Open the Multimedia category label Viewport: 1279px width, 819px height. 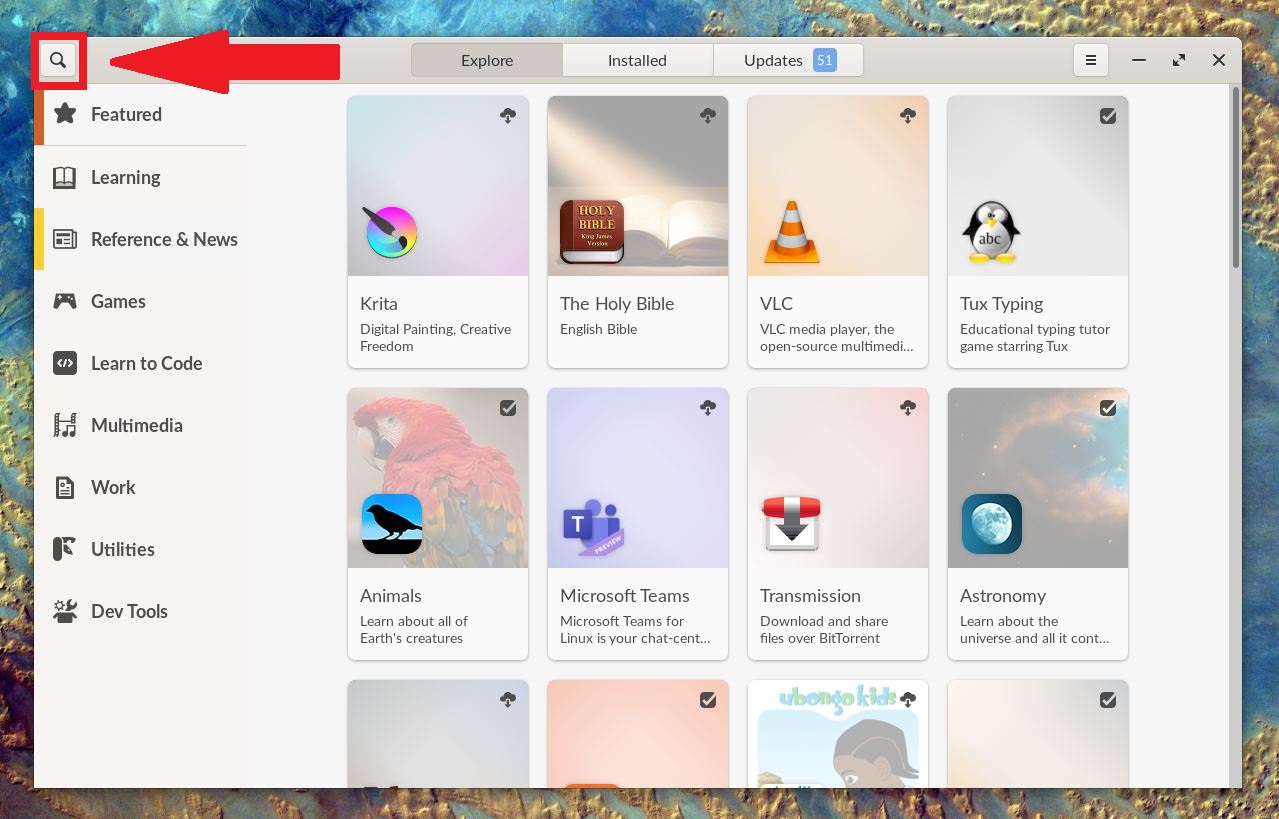[137, 425]
